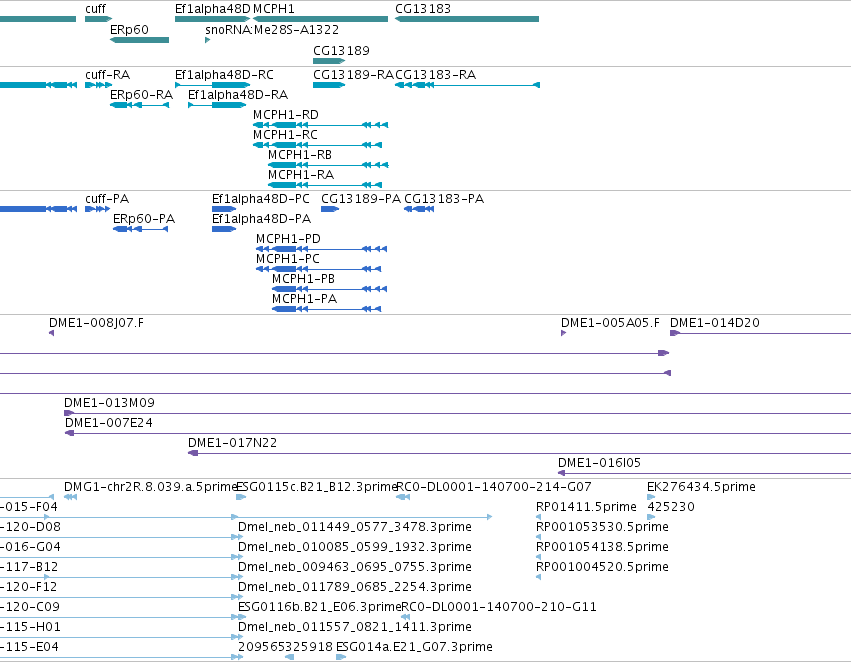Viewport: 851px width, 662px height.
Task: Click the CG13189 gene label
Action: 341,50
